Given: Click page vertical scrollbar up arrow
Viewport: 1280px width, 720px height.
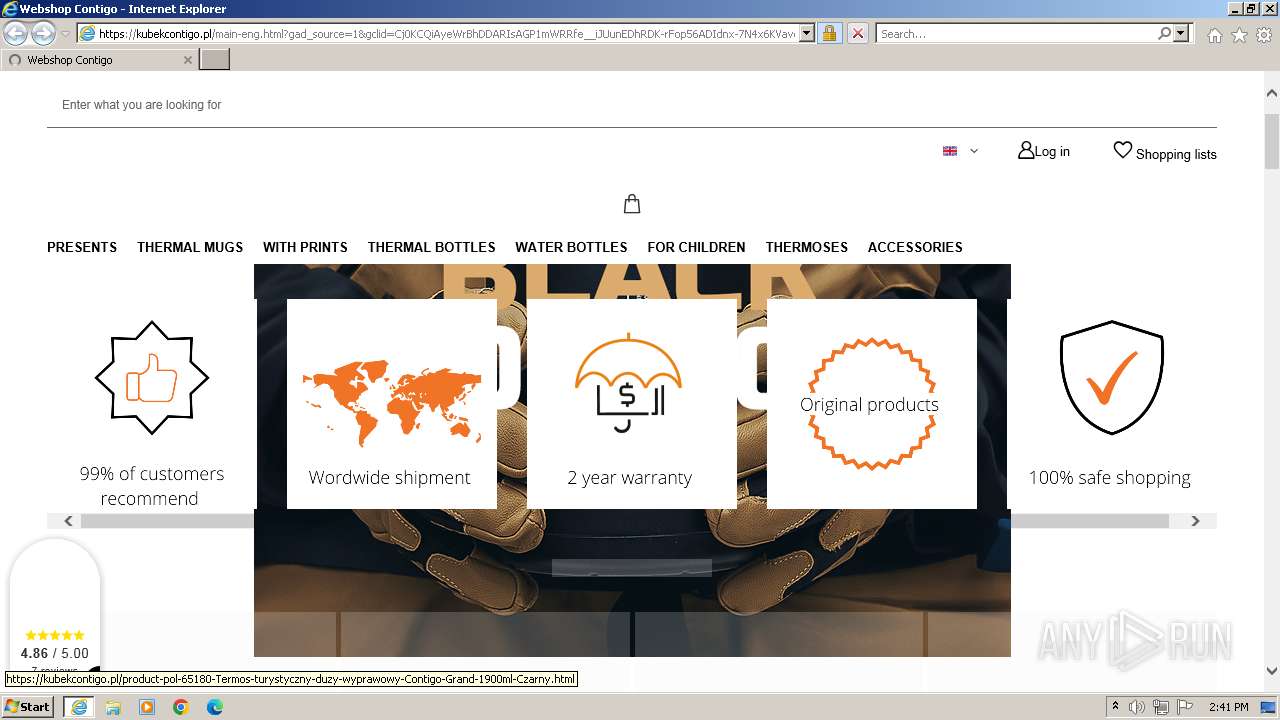Looking at the screenshot, I should point(1272,93).
